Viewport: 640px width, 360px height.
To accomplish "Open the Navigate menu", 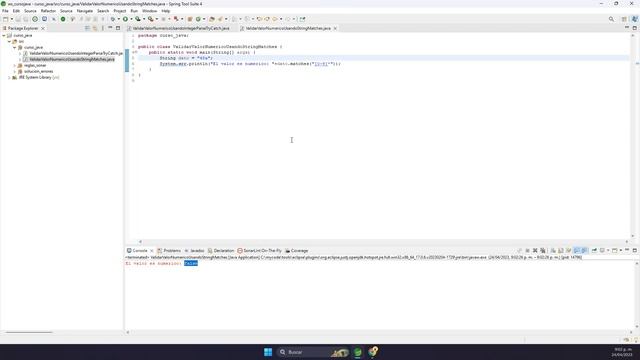I will click(x=84, y=11).
